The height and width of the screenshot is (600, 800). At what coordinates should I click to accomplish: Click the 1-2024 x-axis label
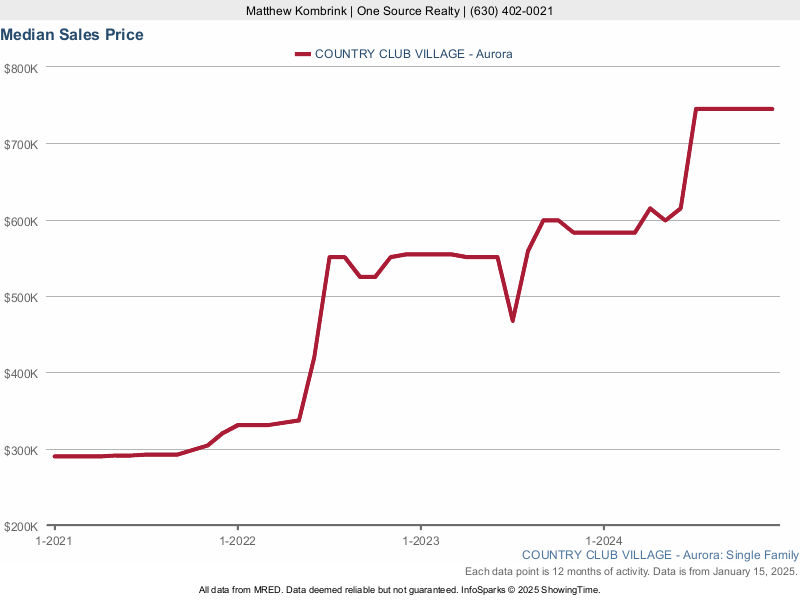603,540
